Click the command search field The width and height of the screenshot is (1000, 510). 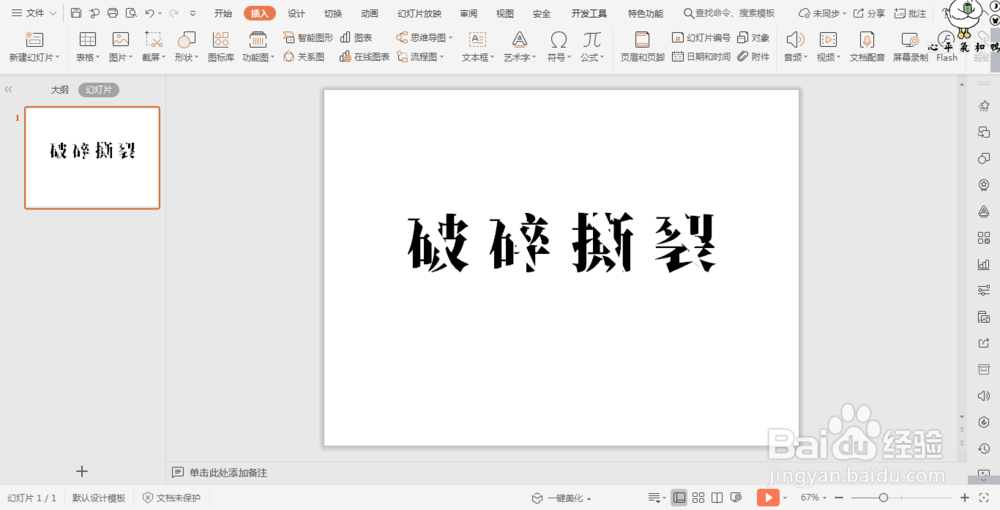click(729, 13)
